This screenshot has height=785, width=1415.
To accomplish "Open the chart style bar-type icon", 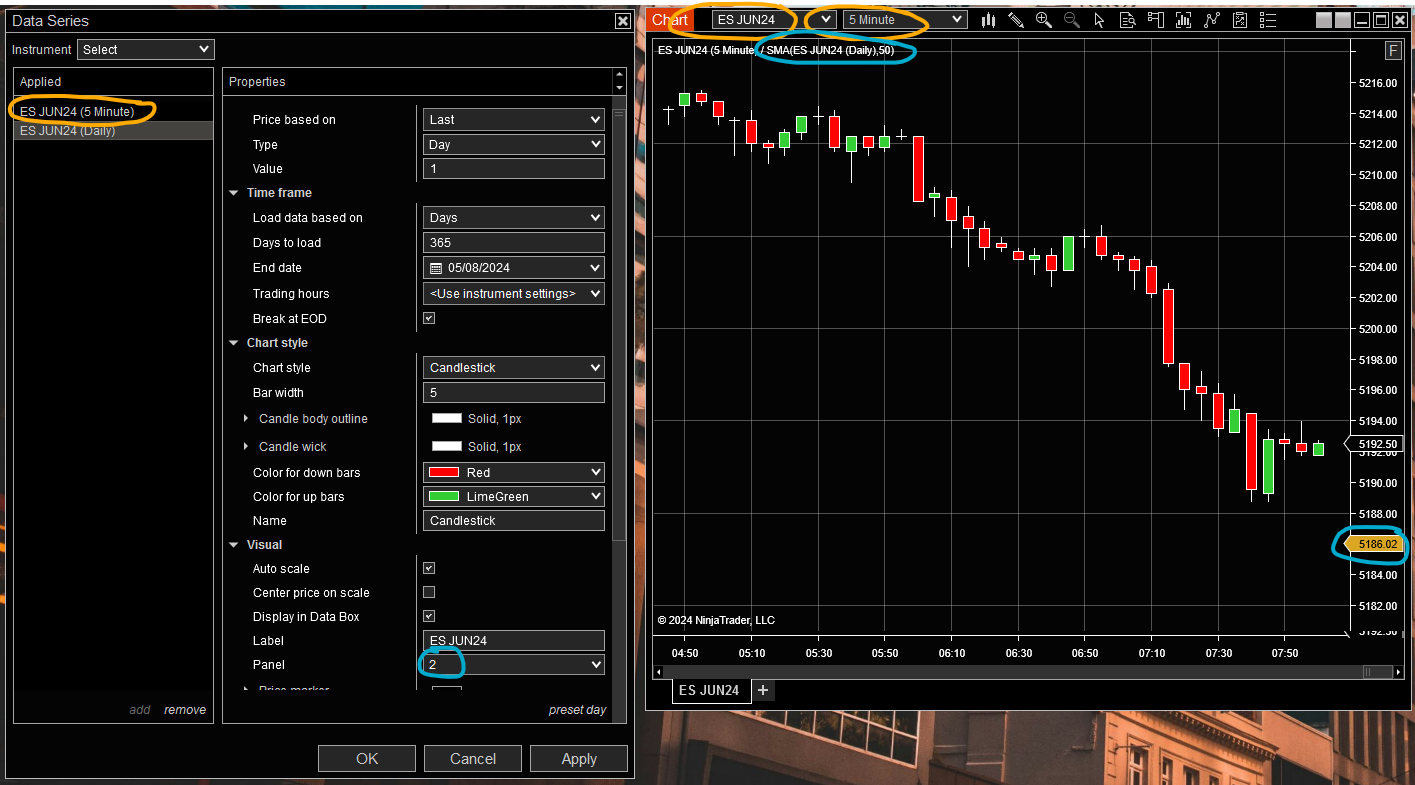I will pos(989,20).
